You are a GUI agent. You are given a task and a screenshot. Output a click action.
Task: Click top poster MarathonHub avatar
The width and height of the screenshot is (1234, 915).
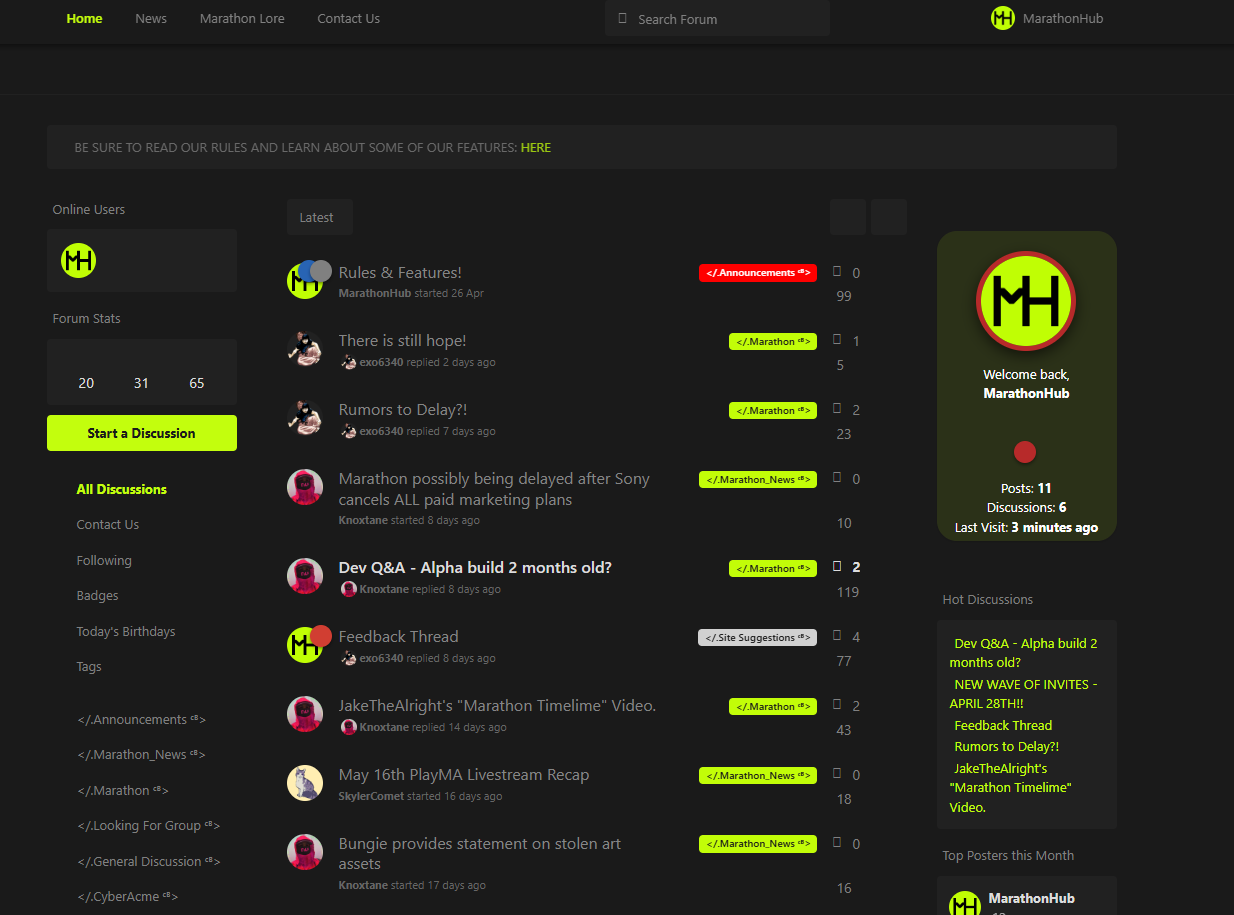pyautogui.click(x=965, y=904)
